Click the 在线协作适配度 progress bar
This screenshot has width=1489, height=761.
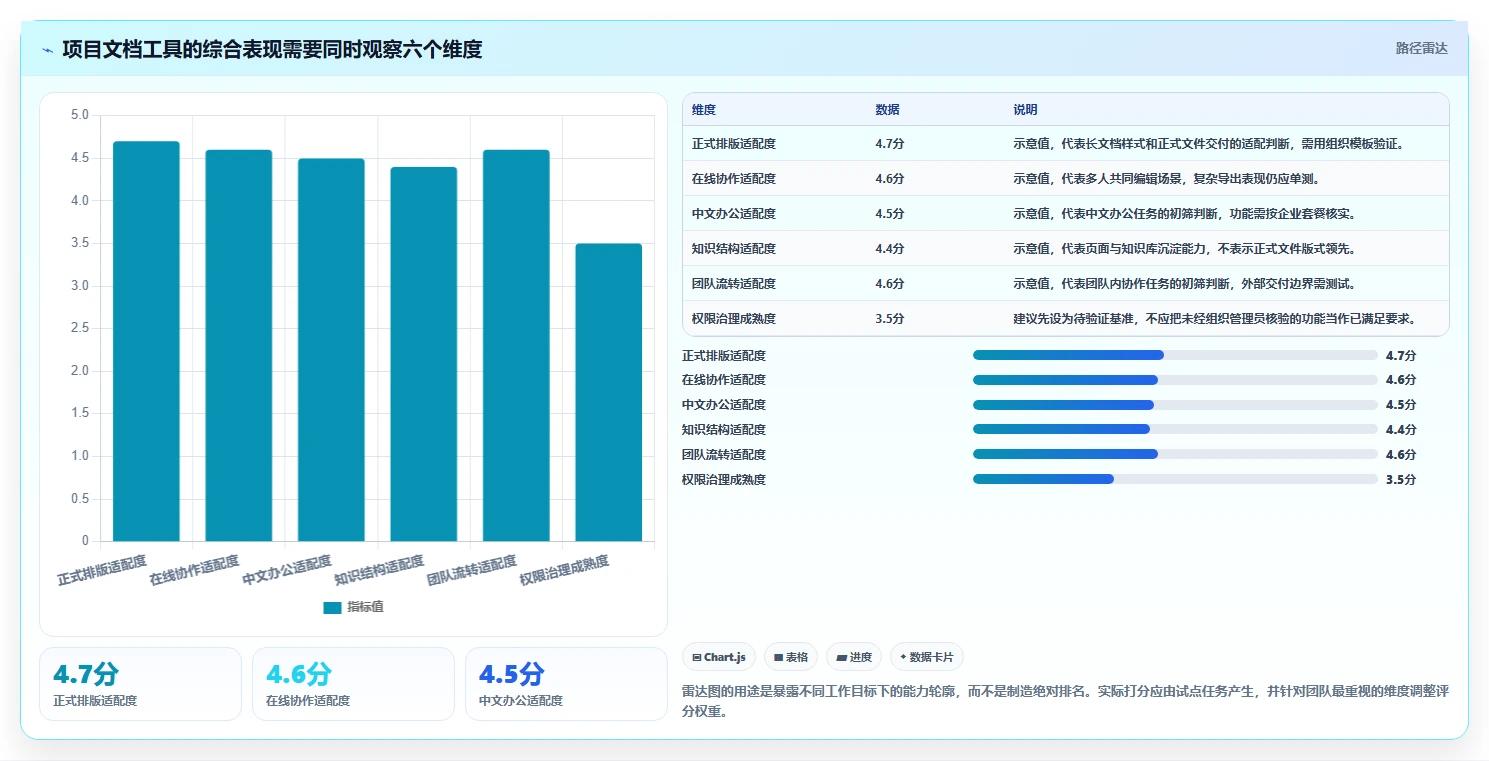[1175, 380]
